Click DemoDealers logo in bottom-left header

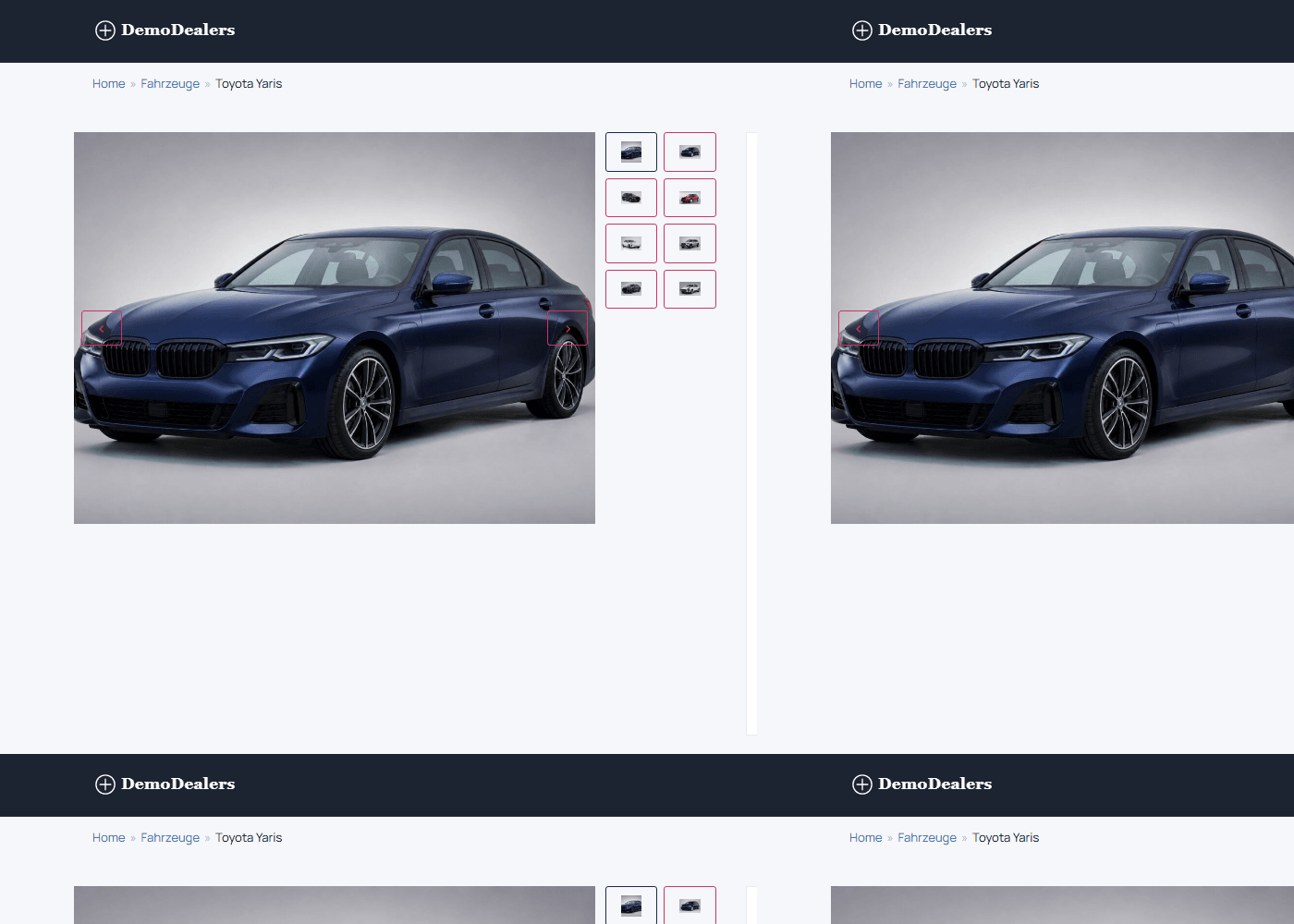click(165, 784)
